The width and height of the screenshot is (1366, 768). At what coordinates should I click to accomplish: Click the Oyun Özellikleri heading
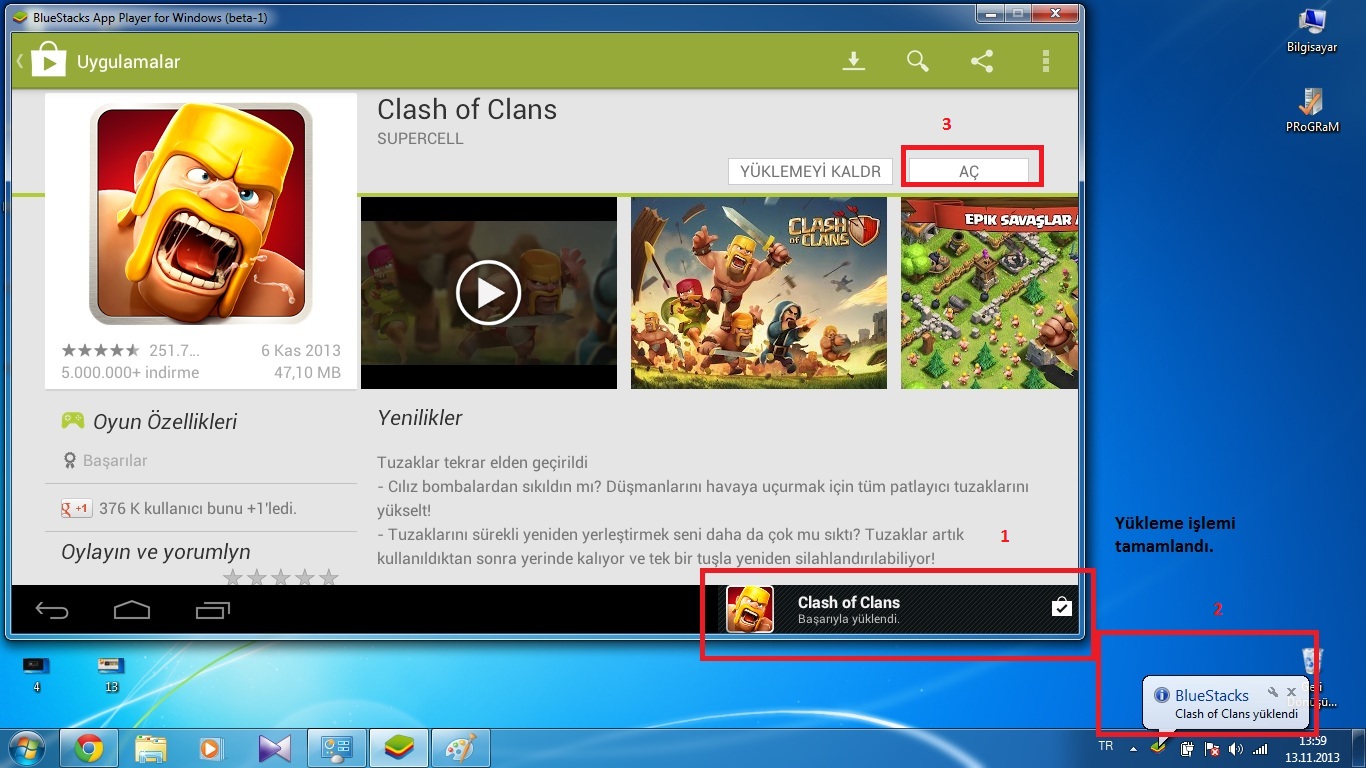[165, 422]
